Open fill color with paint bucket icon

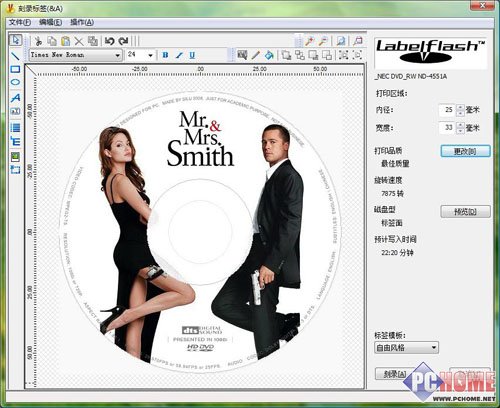tap(269, 55)
